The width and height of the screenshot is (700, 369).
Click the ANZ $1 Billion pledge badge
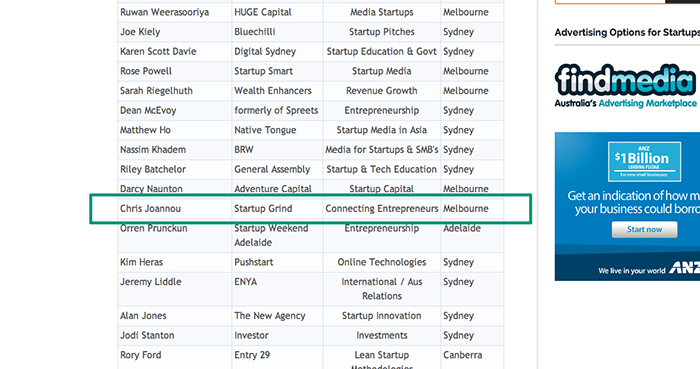pos(644,162)
